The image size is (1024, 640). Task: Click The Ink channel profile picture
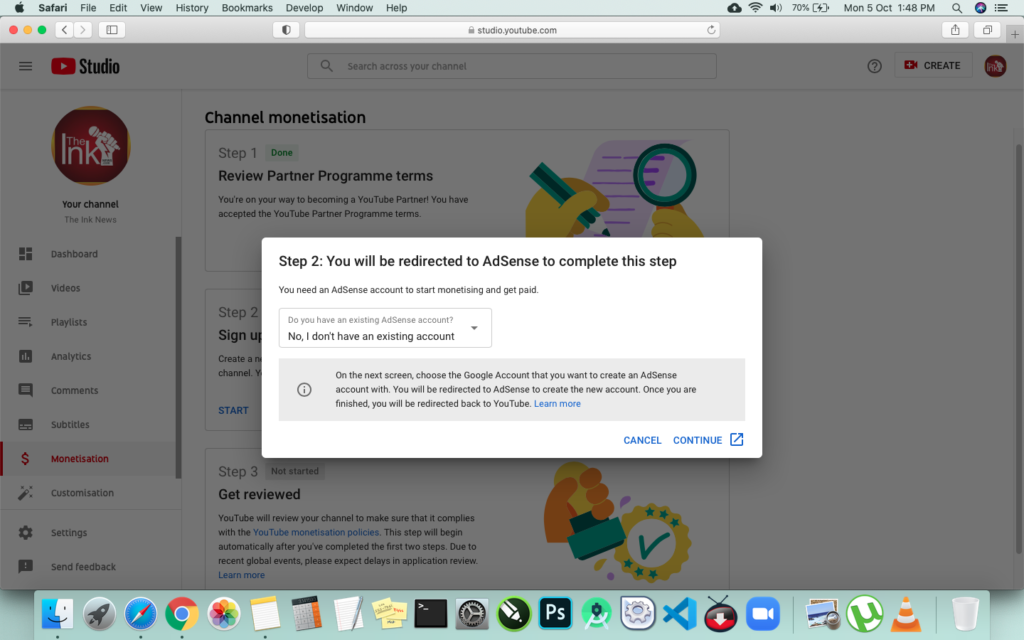91,146
